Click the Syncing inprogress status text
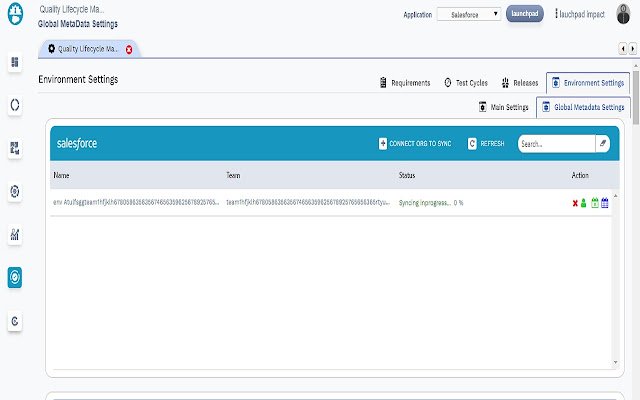 [x=431, y=203]
